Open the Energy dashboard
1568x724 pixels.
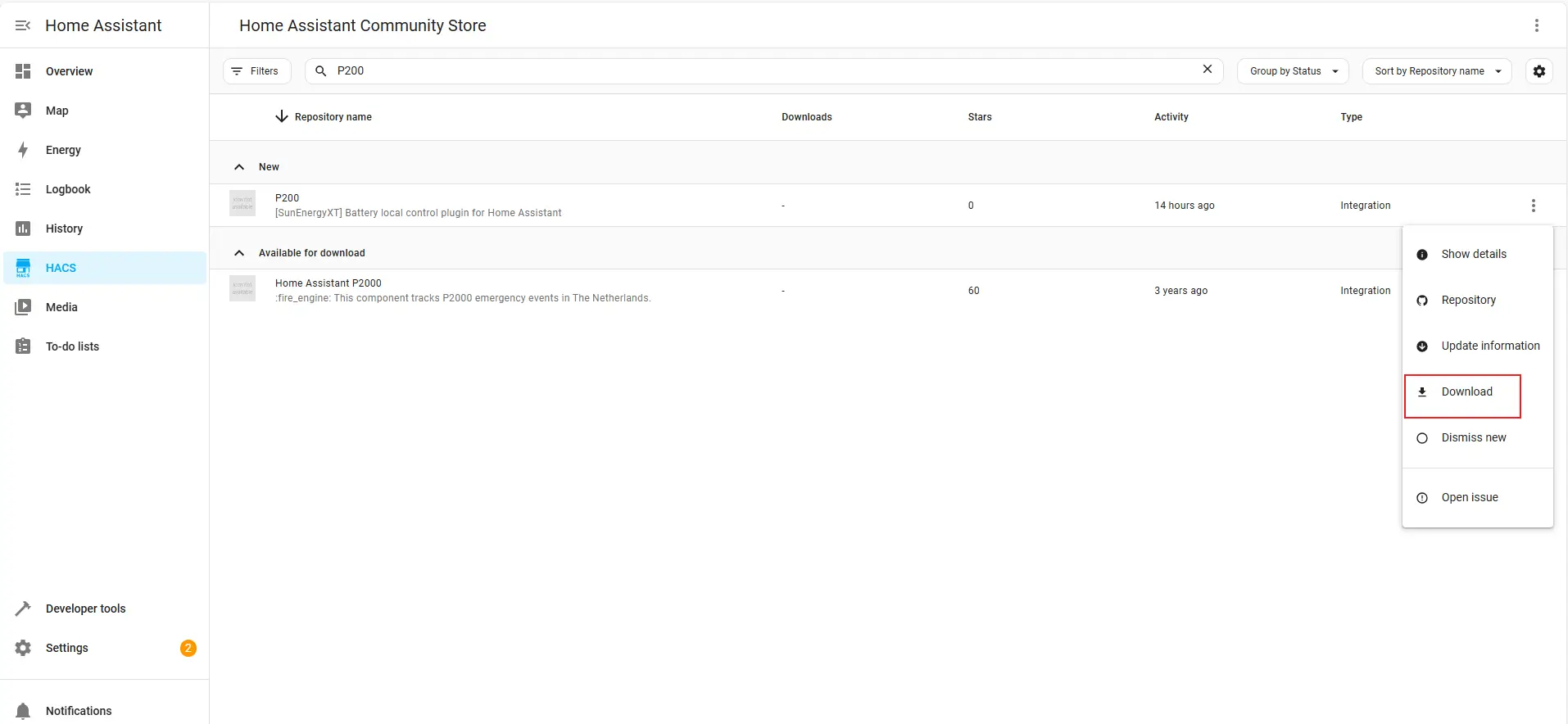[x=63, y=150]
